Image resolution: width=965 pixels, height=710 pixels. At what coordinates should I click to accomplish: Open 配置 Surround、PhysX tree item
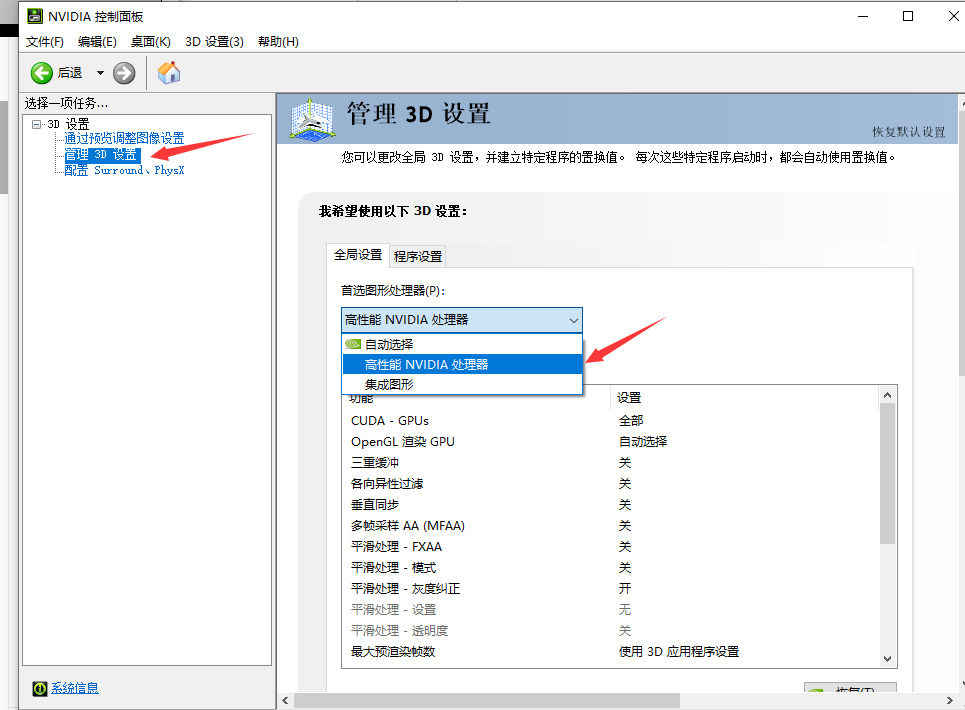[124, 170]
